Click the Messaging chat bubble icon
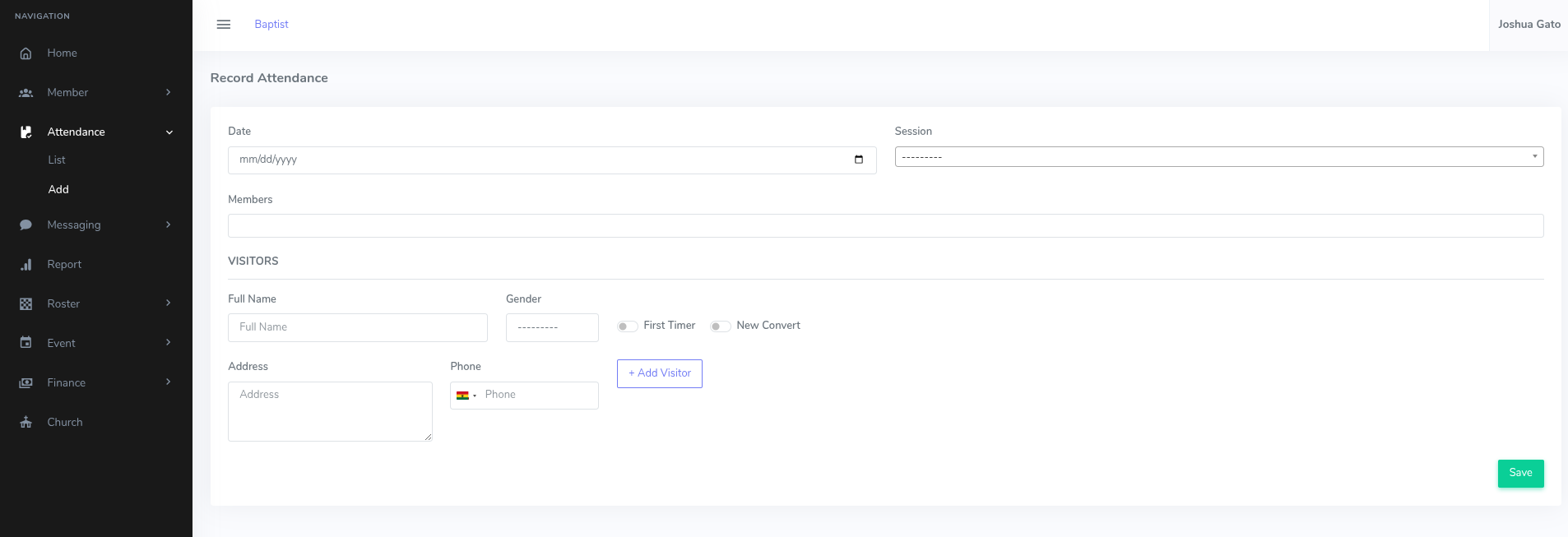 click(26, 225)
